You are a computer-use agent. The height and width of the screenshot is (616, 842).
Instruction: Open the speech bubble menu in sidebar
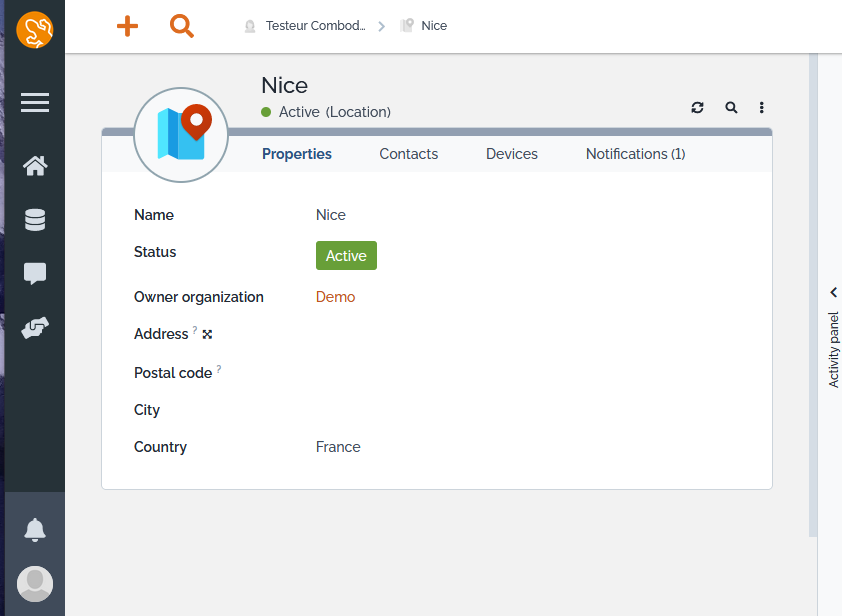point(35,274)
